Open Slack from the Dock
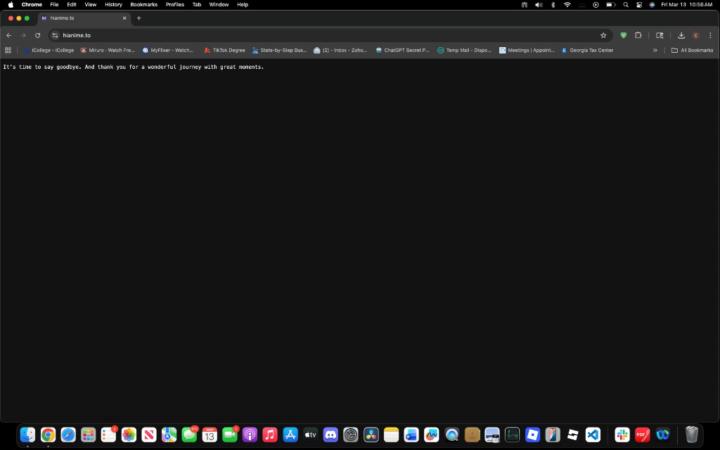The width and height of the screenshot is (720, 450). (622, 434)
